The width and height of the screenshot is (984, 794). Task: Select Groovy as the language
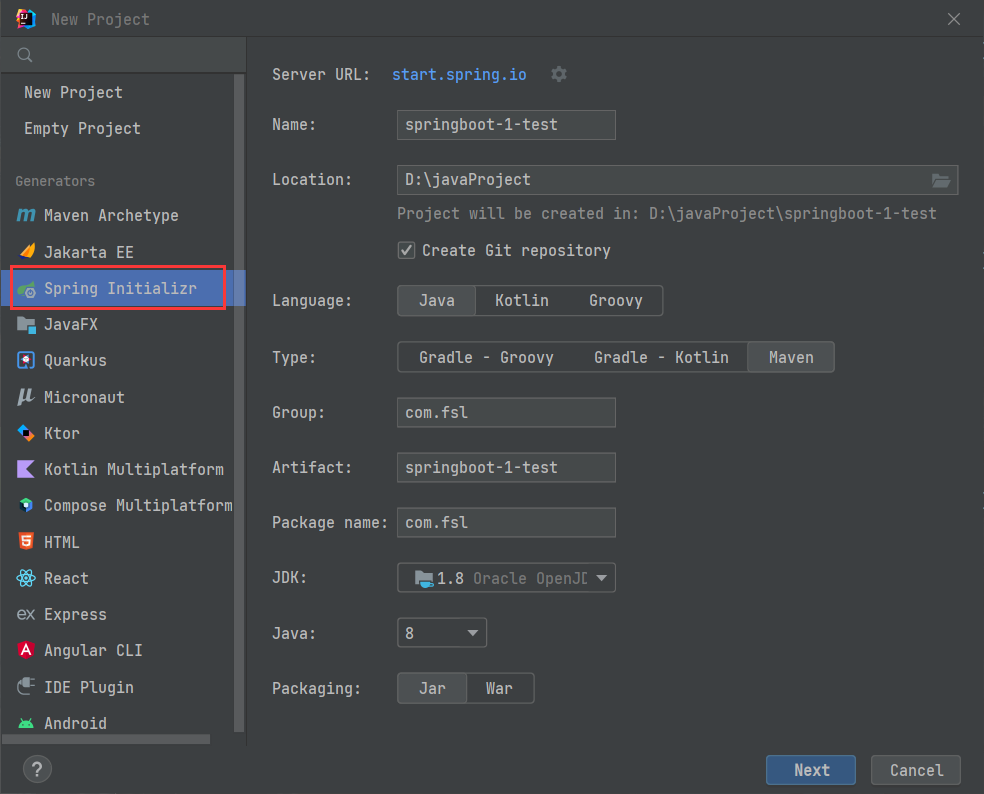pyautogui.click(x=616, y=301)
